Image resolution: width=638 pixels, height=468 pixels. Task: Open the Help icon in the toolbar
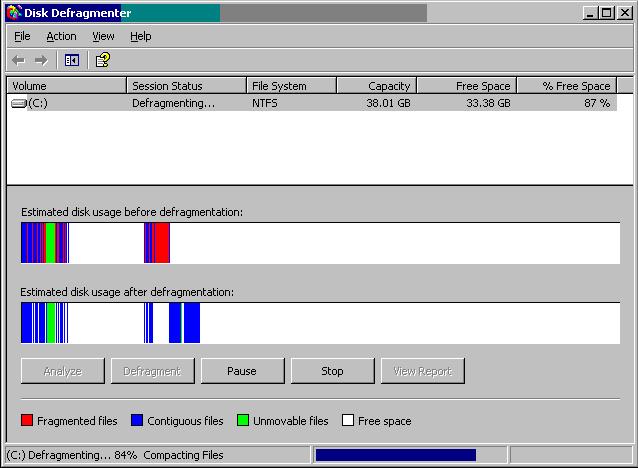(x=103, y=60)
